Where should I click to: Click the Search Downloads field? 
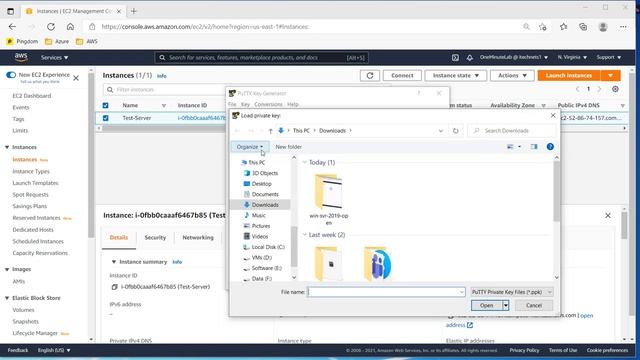[x=513, y=131]
